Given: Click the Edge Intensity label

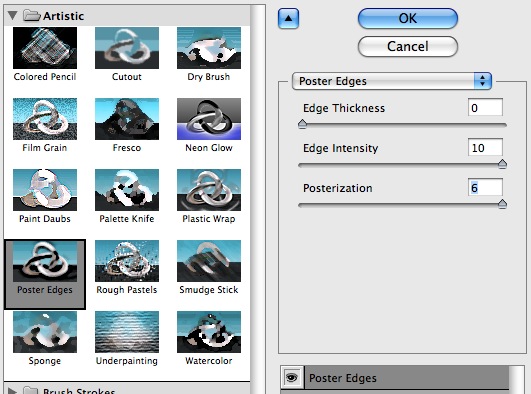Looking at the screenshot, I should point(340,148).
